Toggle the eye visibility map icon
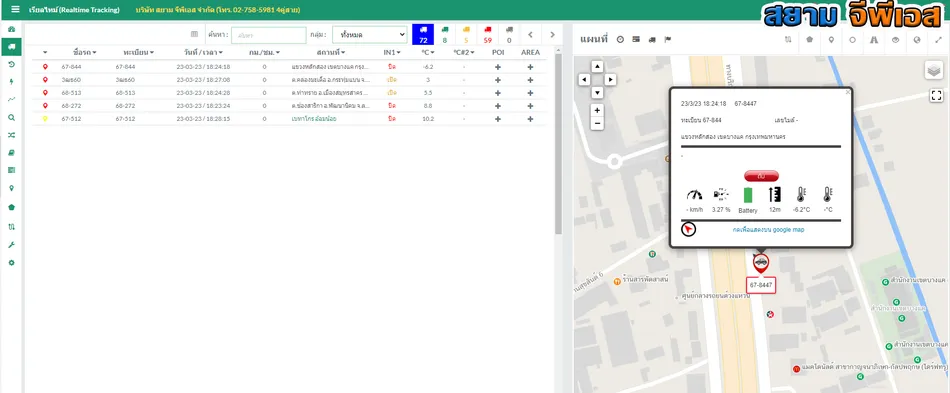This screenshot has width=950, height=393. [895, 39]
